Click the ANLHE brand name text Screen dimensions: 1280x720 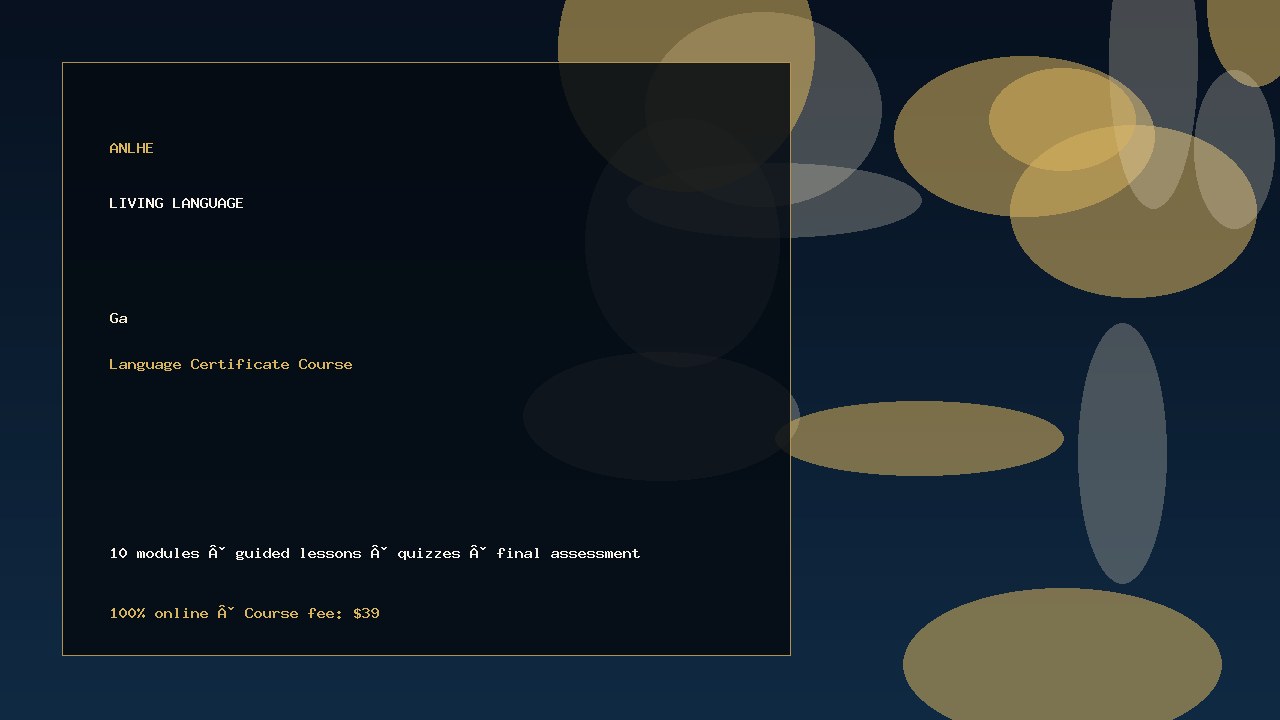pyautogui.click(x=131, y=148)
